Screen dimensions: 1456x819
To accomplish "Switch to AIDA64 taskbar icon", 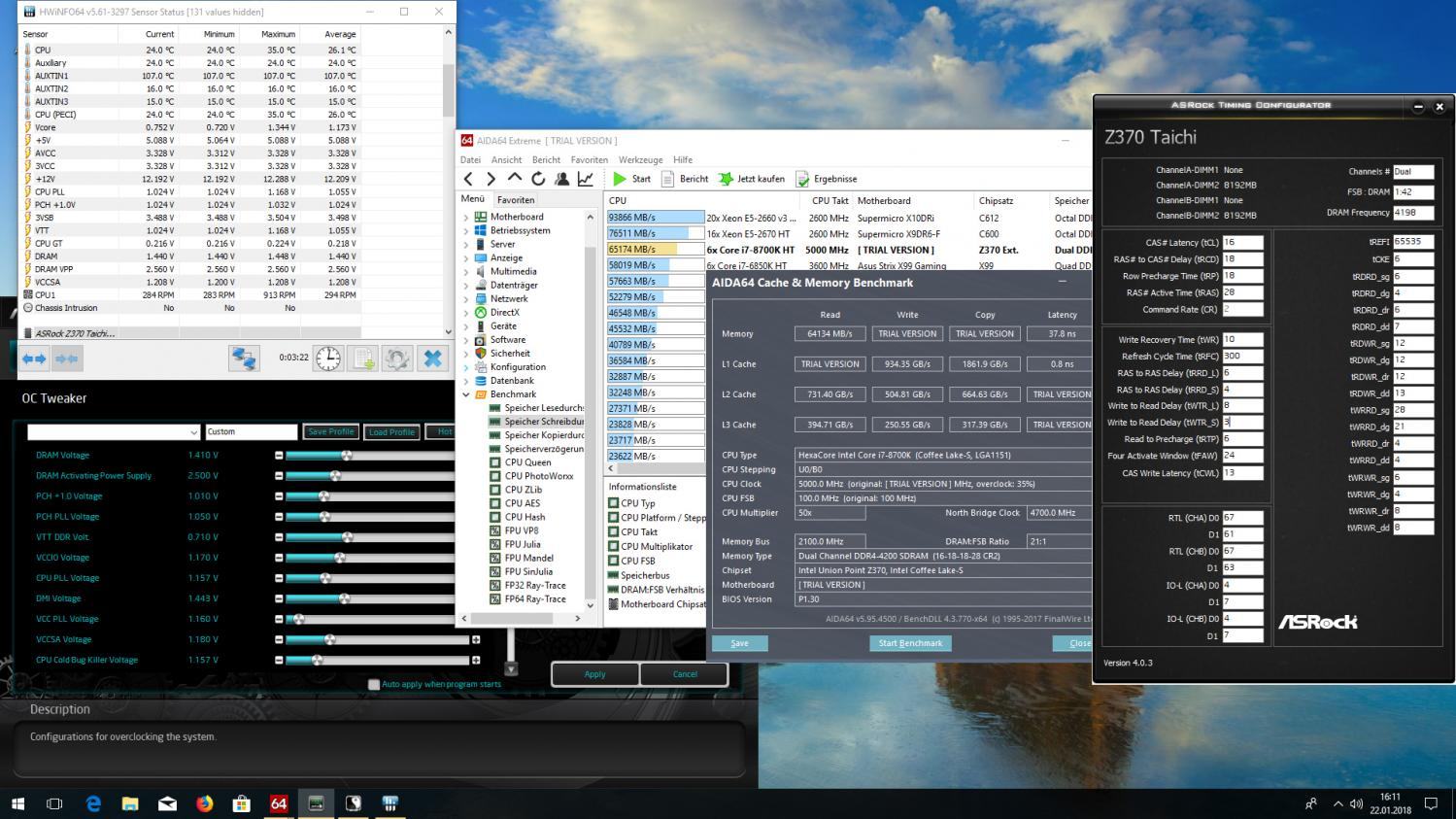I will tap(279, 803).
